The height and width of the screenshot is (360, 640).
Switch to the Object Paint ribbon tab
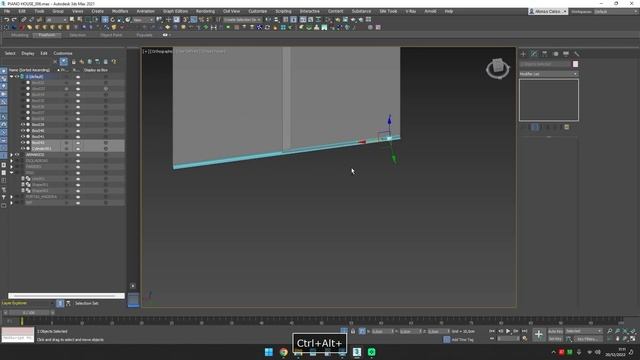click(111, 35)
